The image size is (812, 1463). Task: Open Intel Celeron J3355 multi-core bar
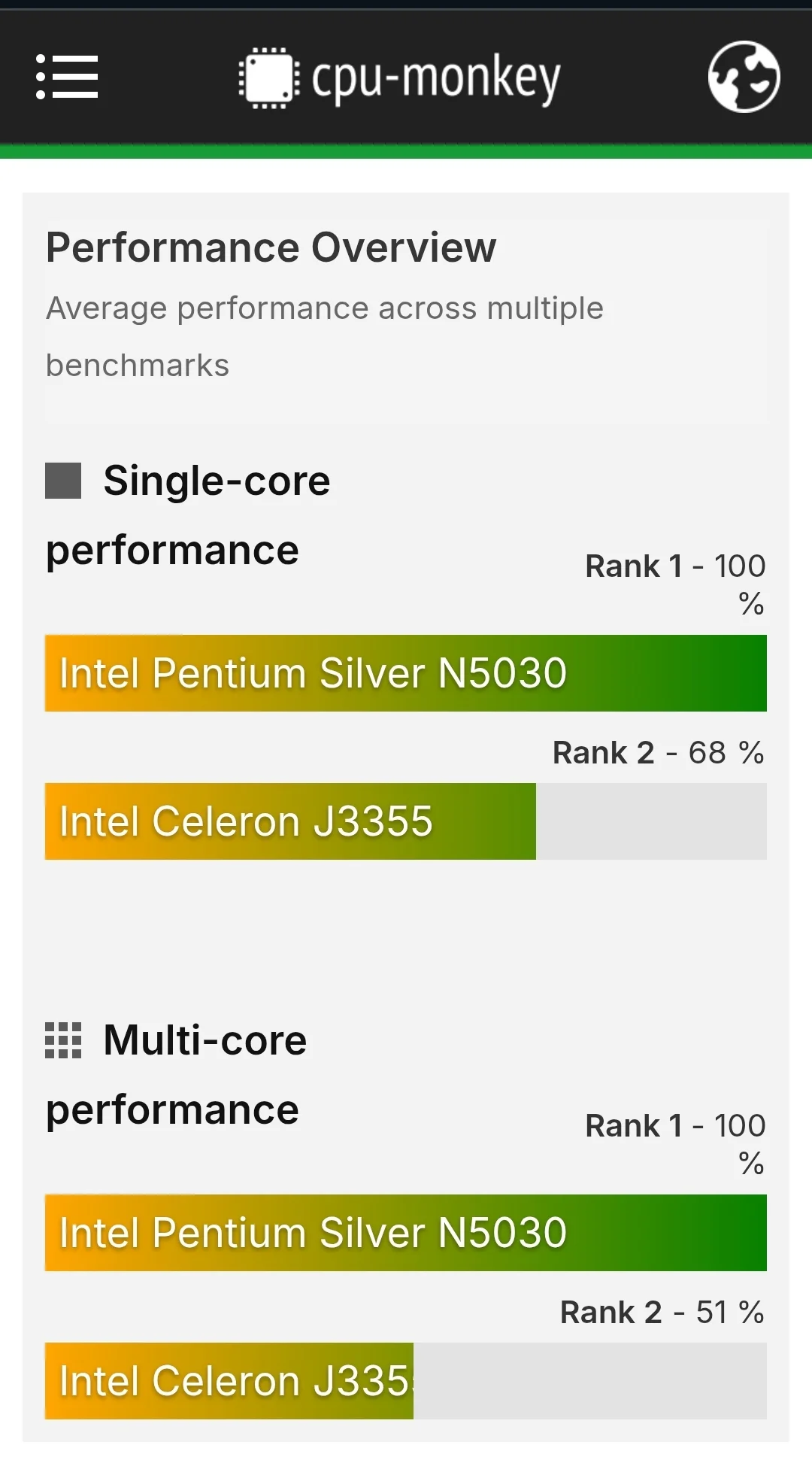tap(229, 1381)
